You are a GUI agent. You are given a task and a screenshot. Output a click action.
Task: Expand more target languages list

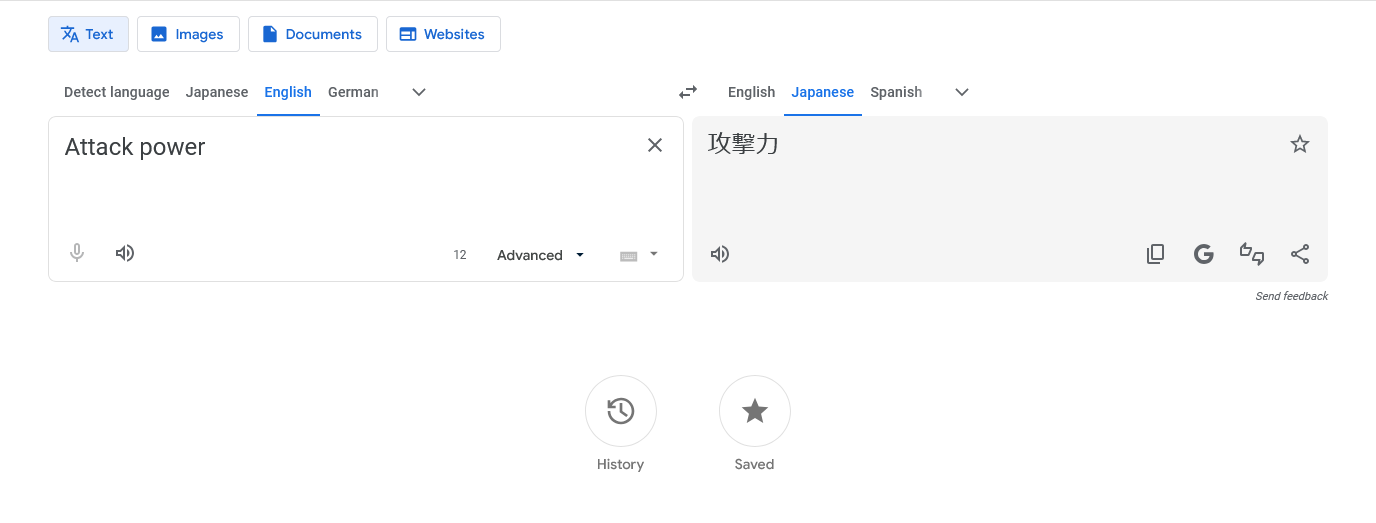[962, 92]
